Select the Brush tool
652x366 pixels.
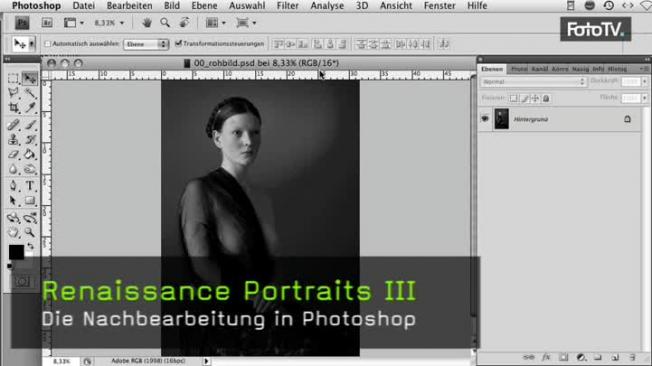point(30,124)
